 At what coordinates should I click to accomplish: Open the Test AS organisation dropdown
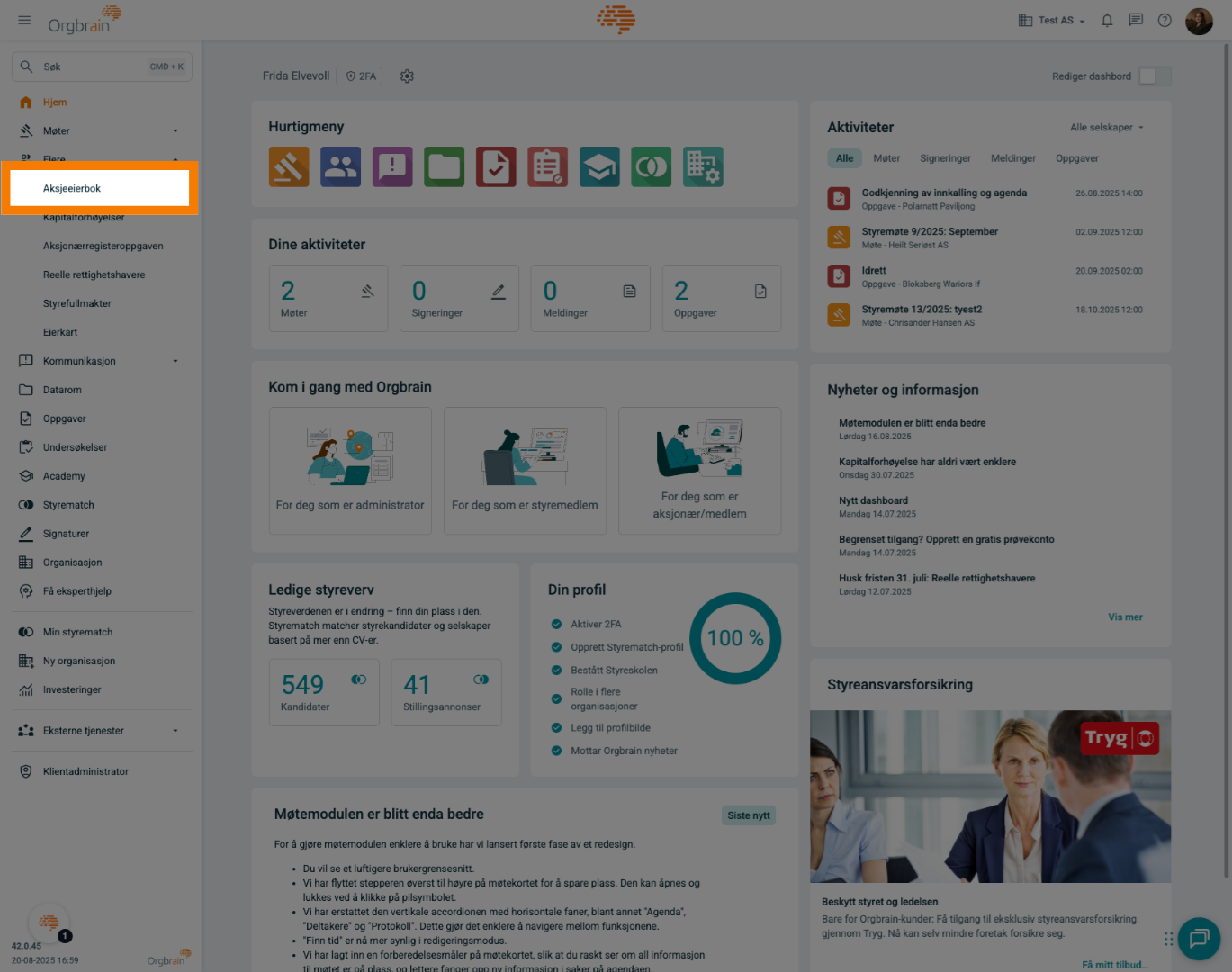[x=1051, y=20]
